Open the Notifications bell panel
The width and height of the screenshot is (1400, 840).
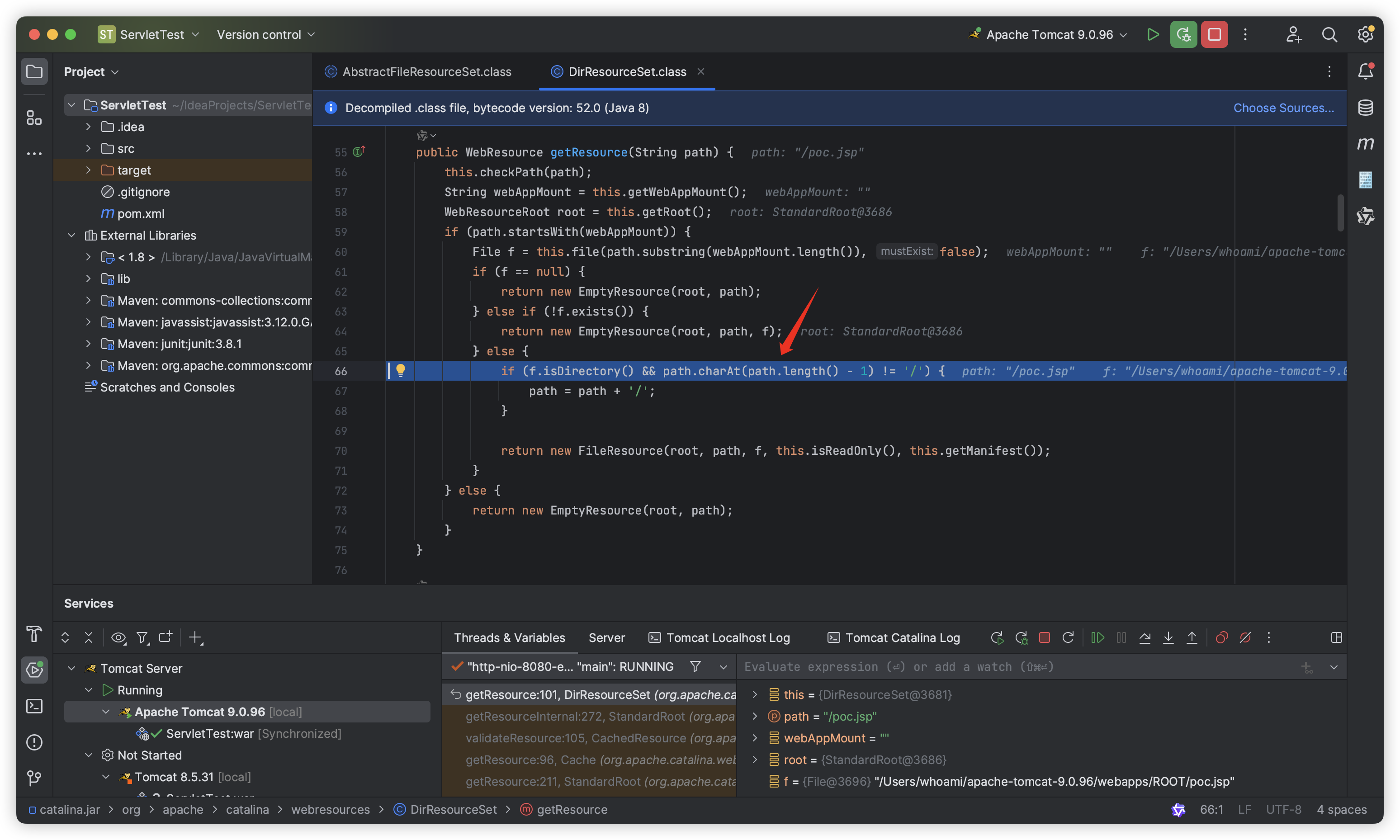(1365, 71)
